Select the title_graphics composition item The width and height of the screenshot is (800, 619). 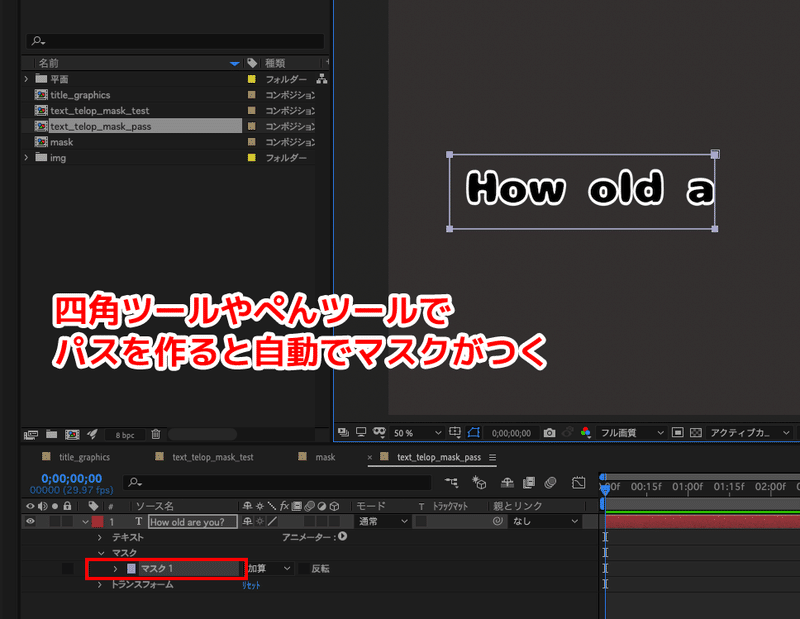80,95
